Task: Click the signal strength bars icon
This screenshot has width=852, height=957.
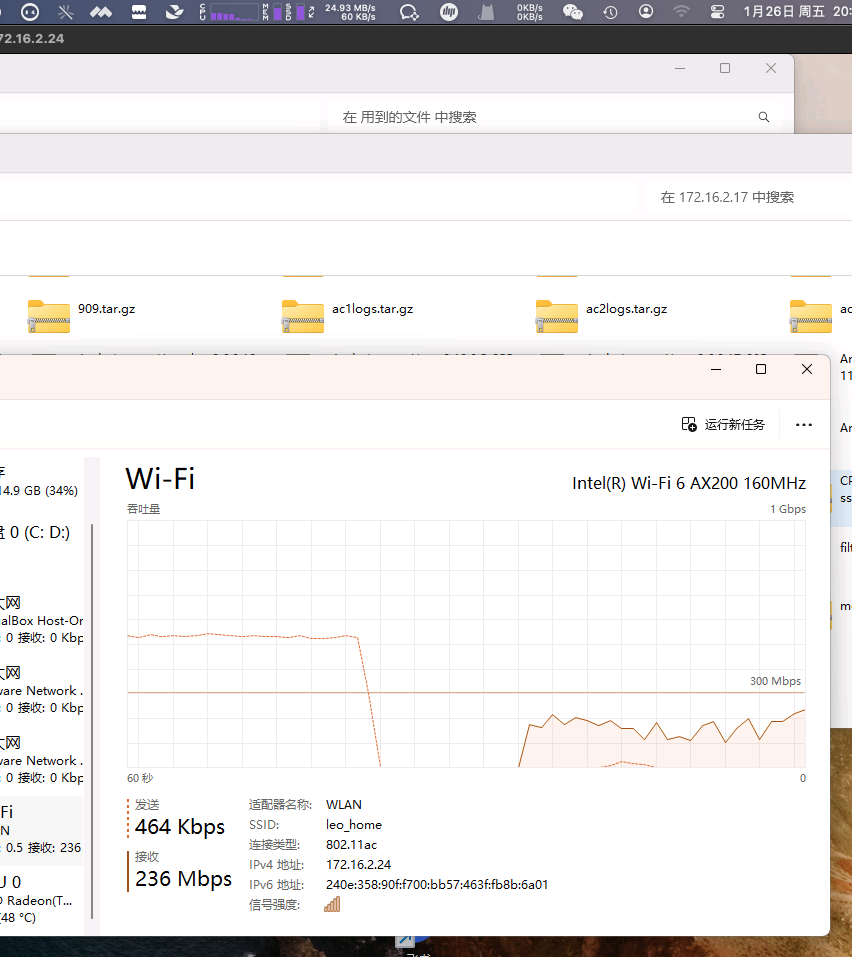Action: [332, 905]
